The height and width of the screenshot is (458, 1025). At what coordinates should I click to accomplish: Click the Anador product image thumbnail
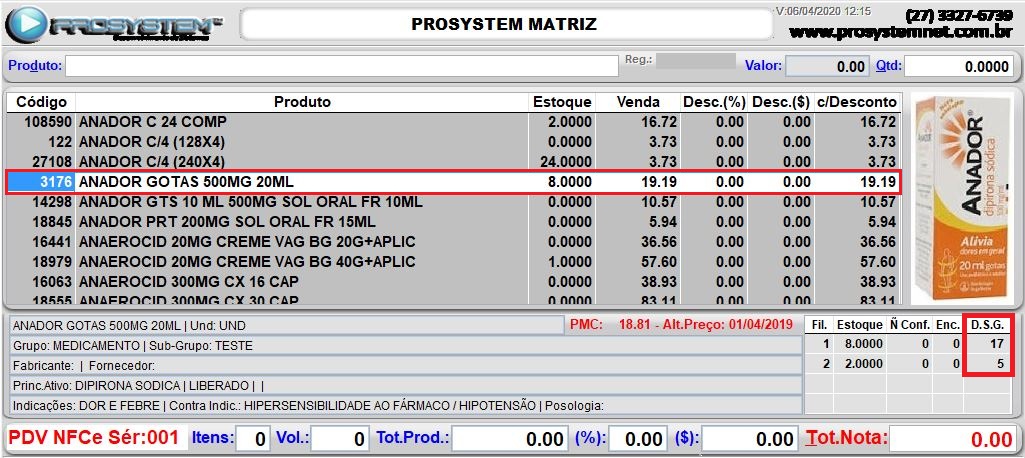coord(961,199)
